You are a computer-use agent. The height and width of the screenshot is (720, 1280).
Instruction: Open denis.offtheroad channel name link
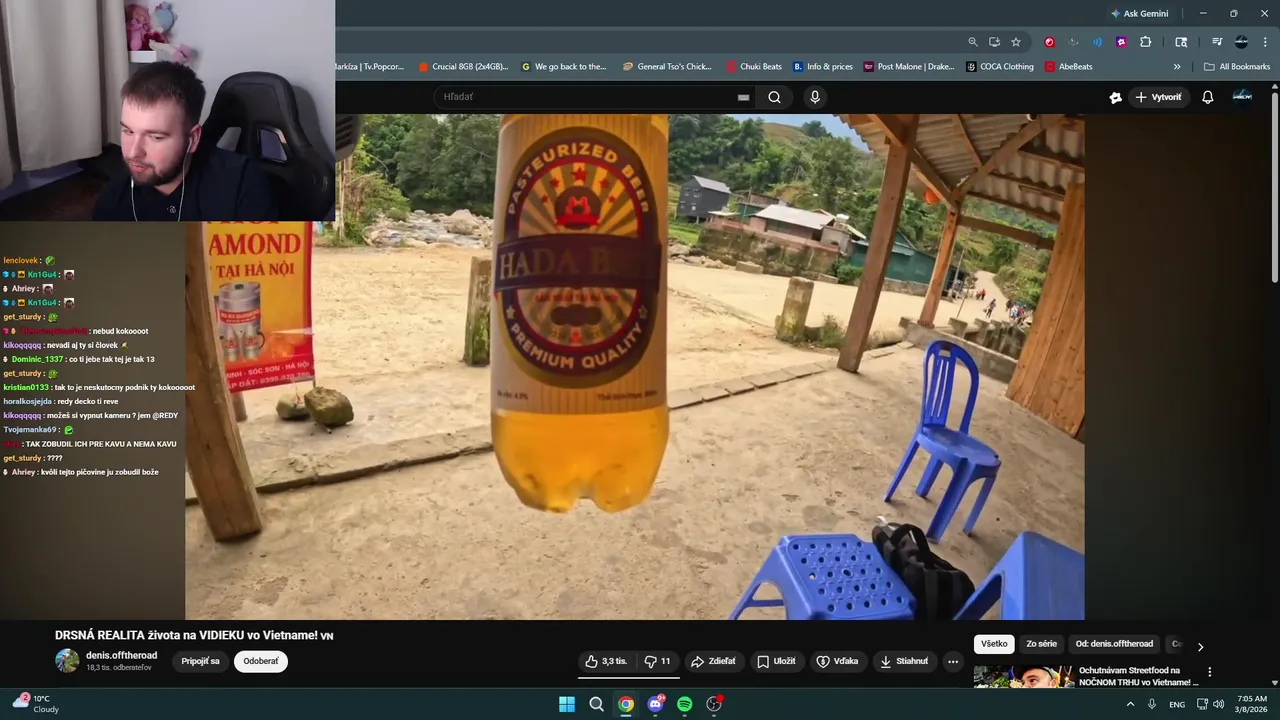pos(121,655)
